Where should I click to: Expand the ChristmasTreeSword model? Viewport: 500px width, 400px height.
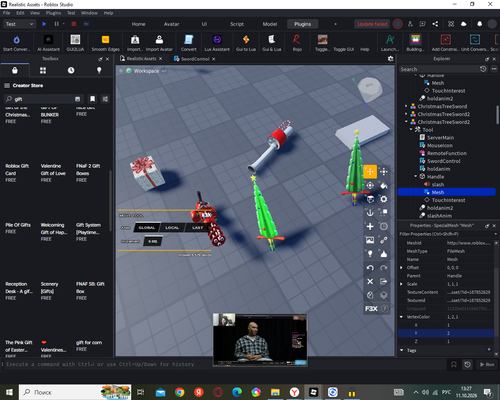coord(406,106)
